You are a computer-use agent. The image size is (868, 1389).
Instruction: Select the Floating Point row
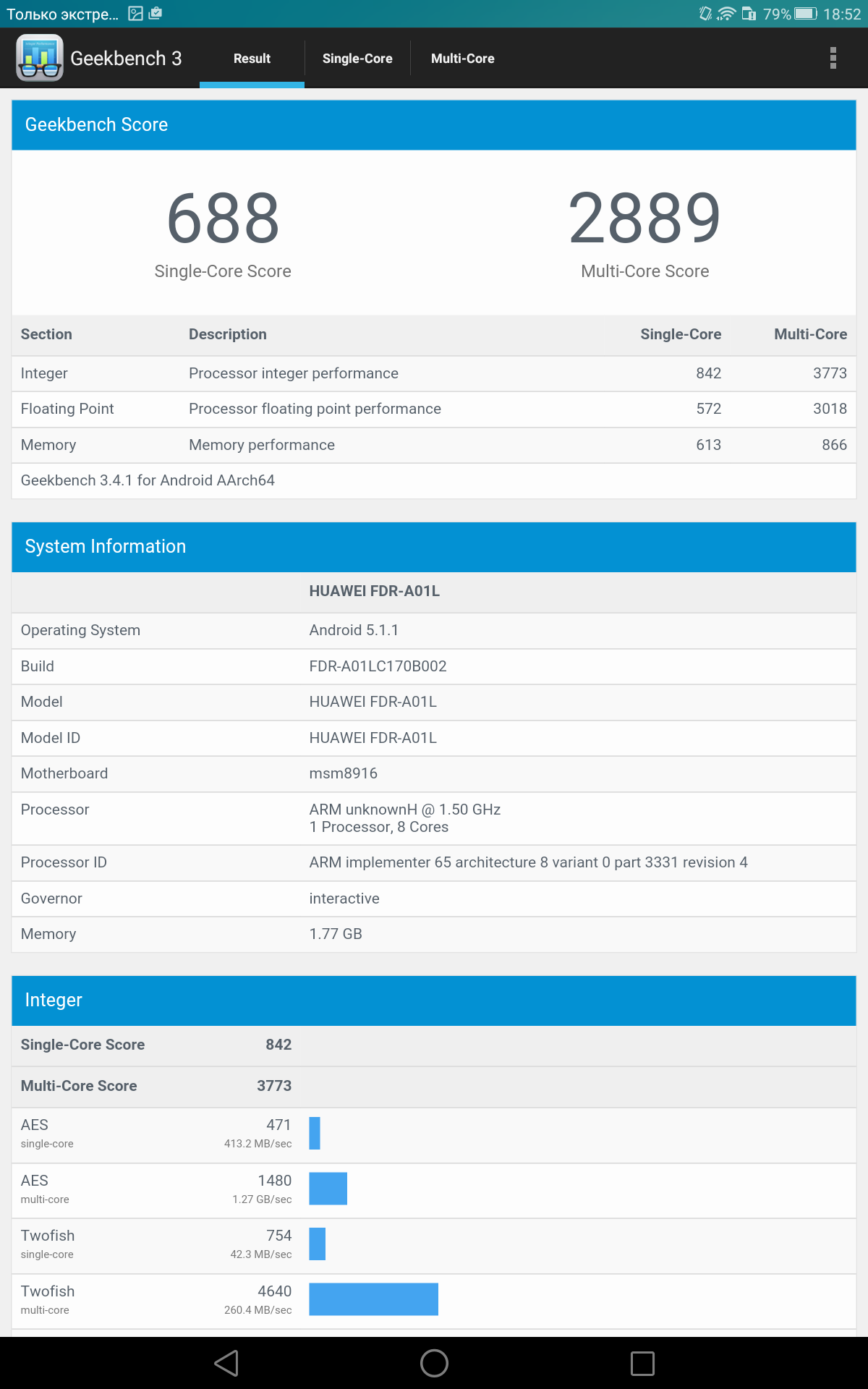[434, 409]
